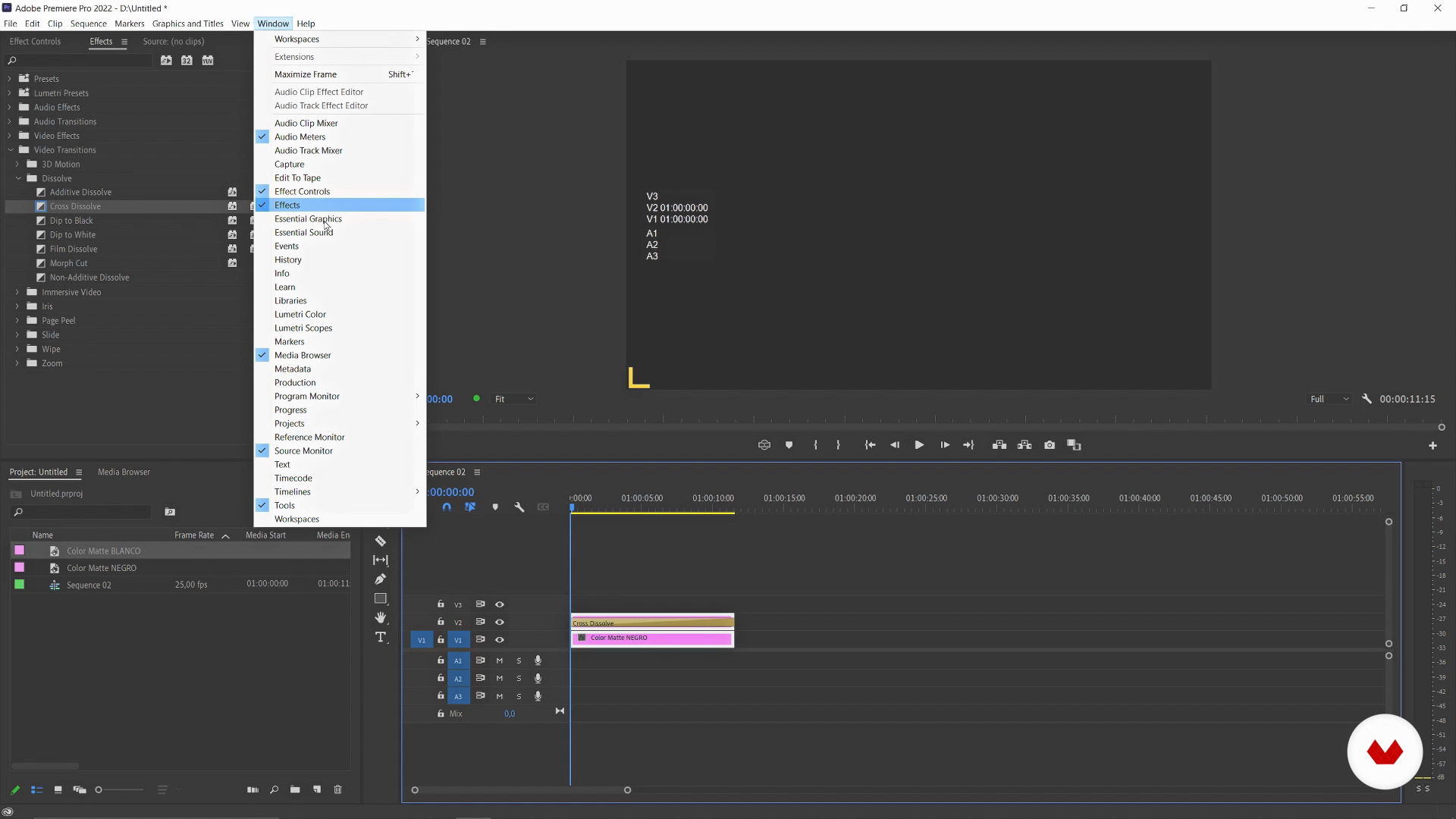This screenshot has height=819, width=1456.
Task: Select the Rectangle tool
Action: coord(381,598)
